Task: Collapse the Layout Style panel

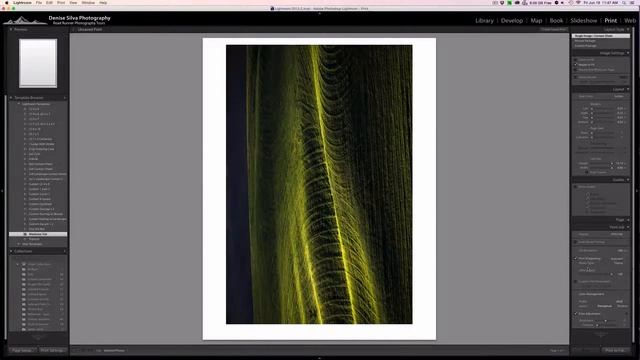Action: (628, 29)
